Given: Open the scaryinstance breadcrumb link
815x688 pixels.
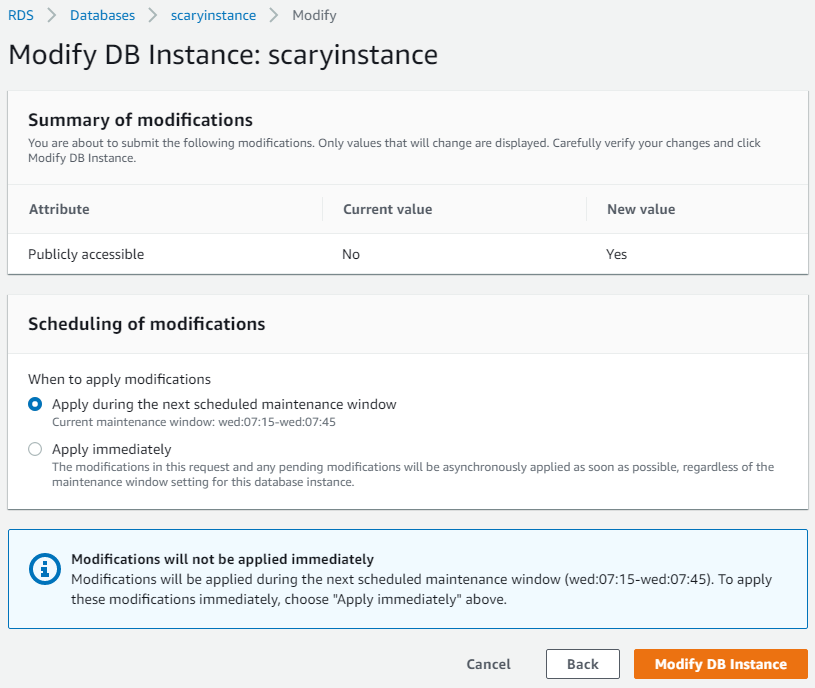Looking at the screenshot, I should tap(213, 16).
